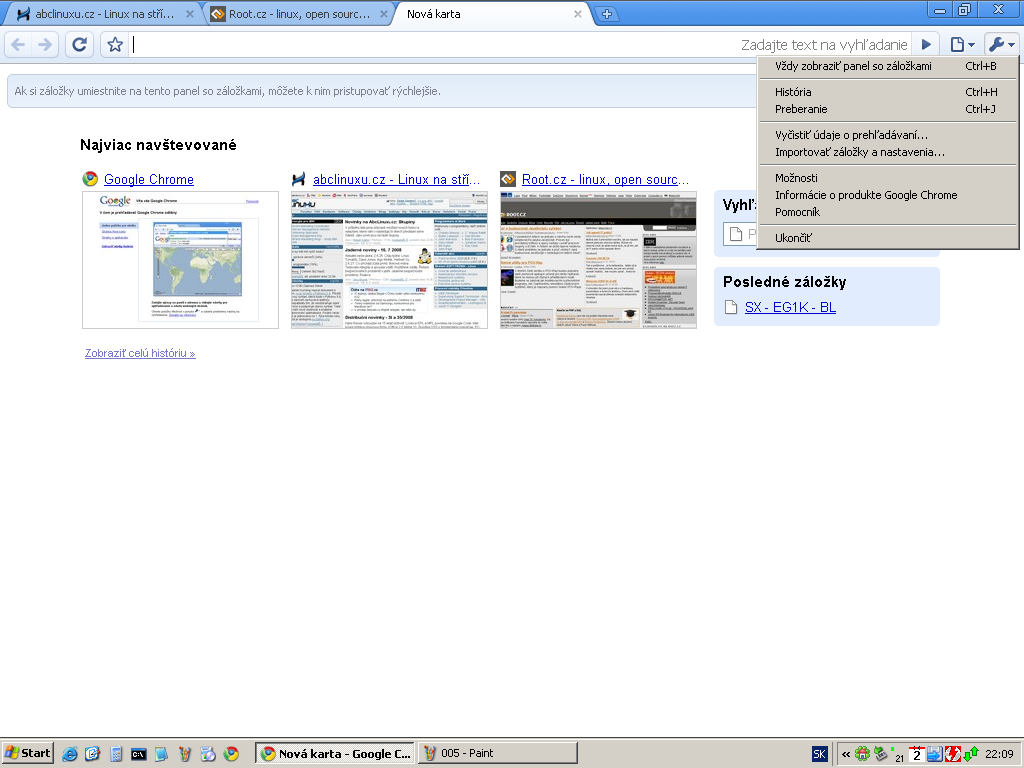Close the Root.cz tab

click(384, 14)
